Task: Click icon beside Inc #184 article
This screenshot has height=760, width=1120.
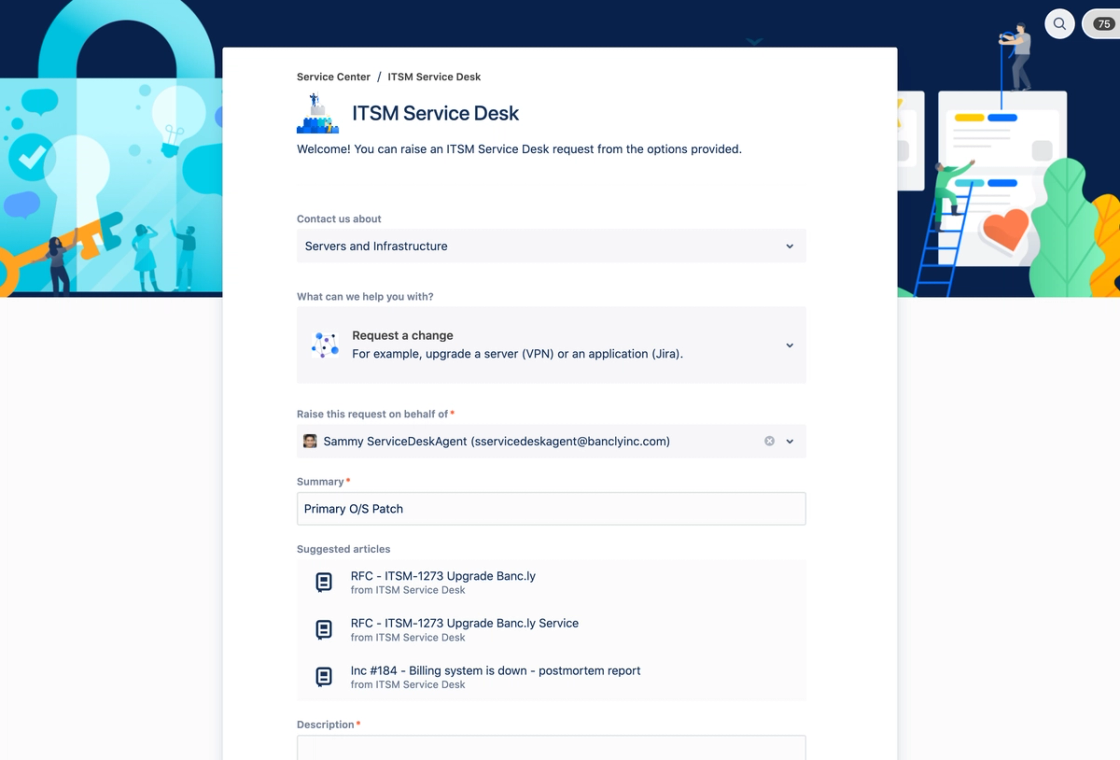Action: tap(324, 676)
